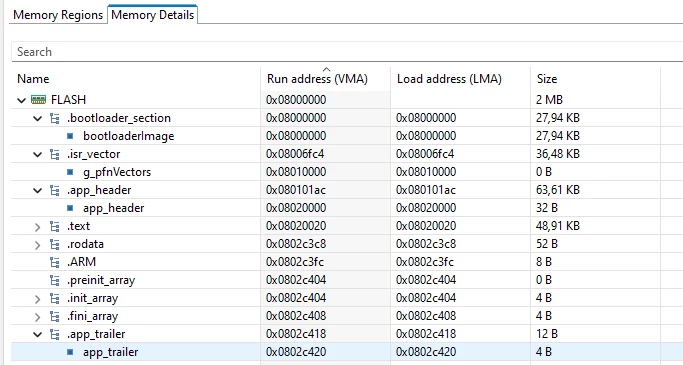Click the .app_header section icon

pyautogui.click(x=55, y=190)
